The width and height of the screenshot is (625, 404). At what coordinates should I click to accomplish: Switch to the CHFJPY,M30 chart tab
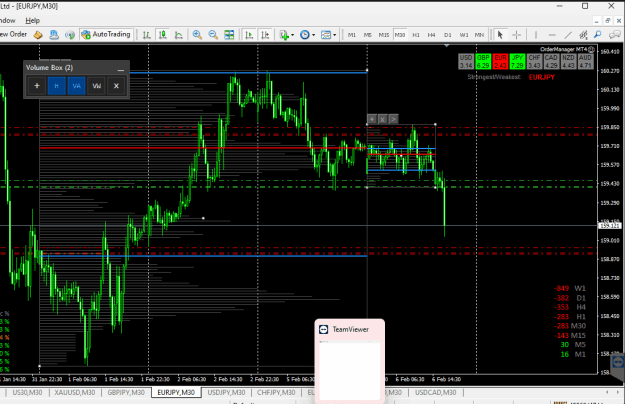276,392
